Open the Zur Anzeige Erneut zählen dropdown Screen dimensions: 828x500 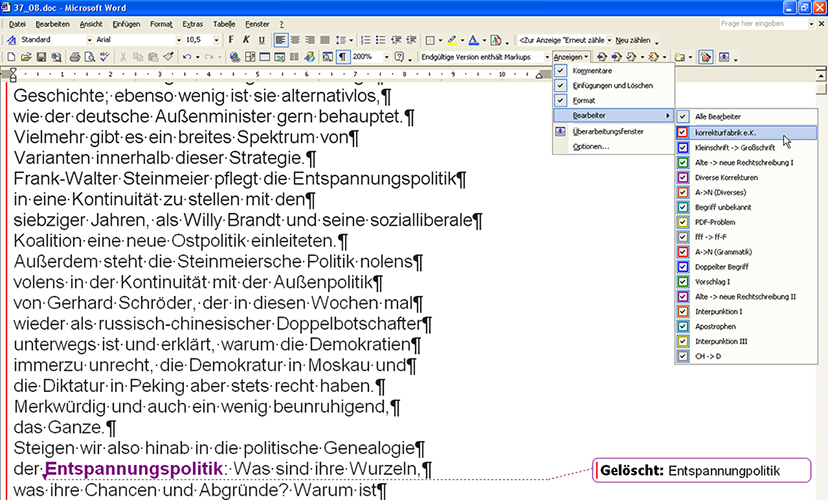click(x=609, y=40)
